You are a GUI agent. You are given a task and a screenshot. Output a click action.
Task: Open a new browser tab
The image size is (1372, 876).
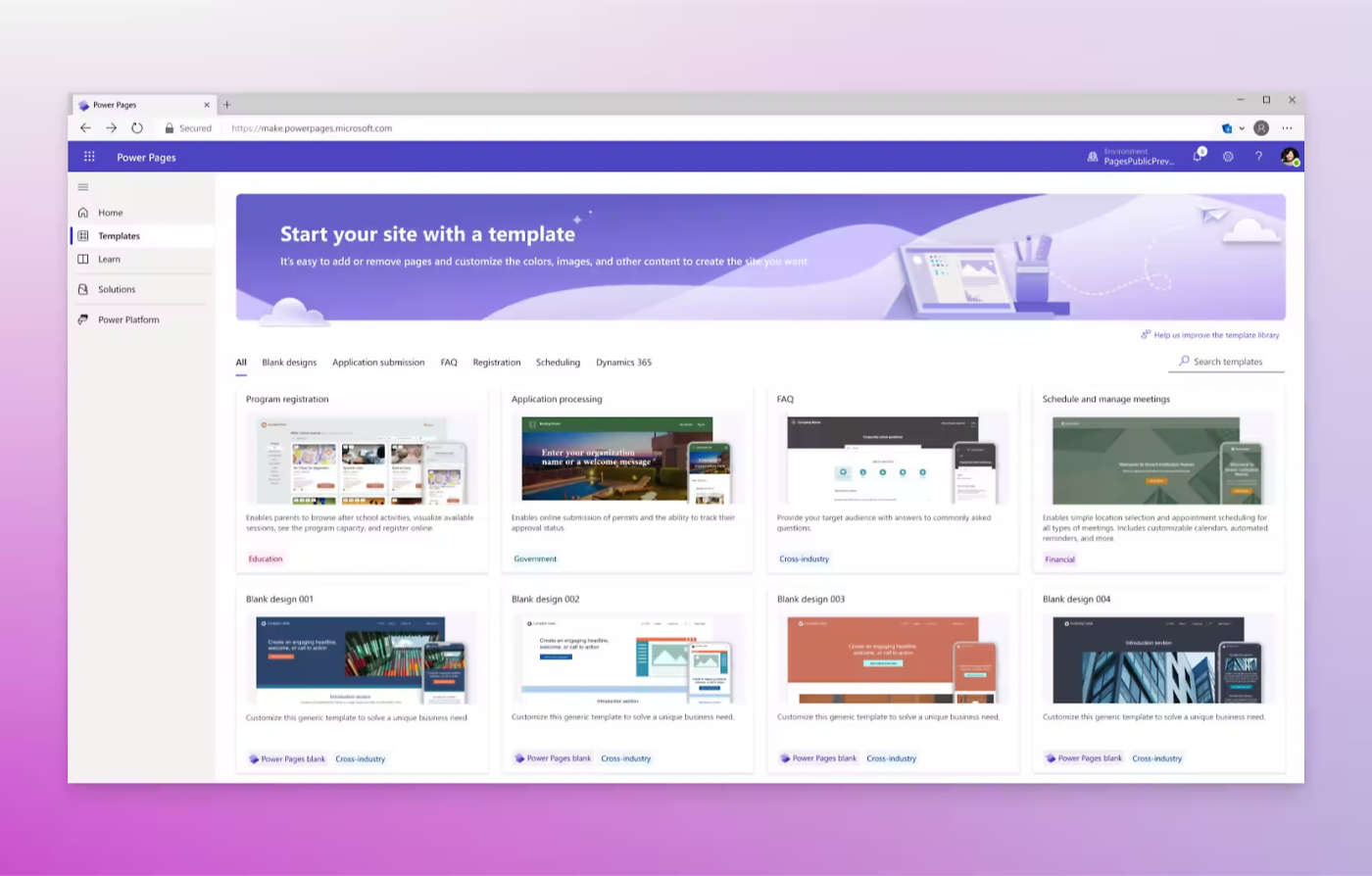[227, 105]
